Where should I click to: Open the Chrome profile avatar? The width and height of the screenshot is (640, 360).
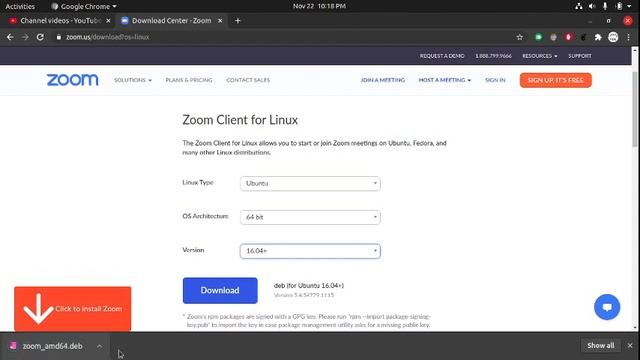(613, 37)
